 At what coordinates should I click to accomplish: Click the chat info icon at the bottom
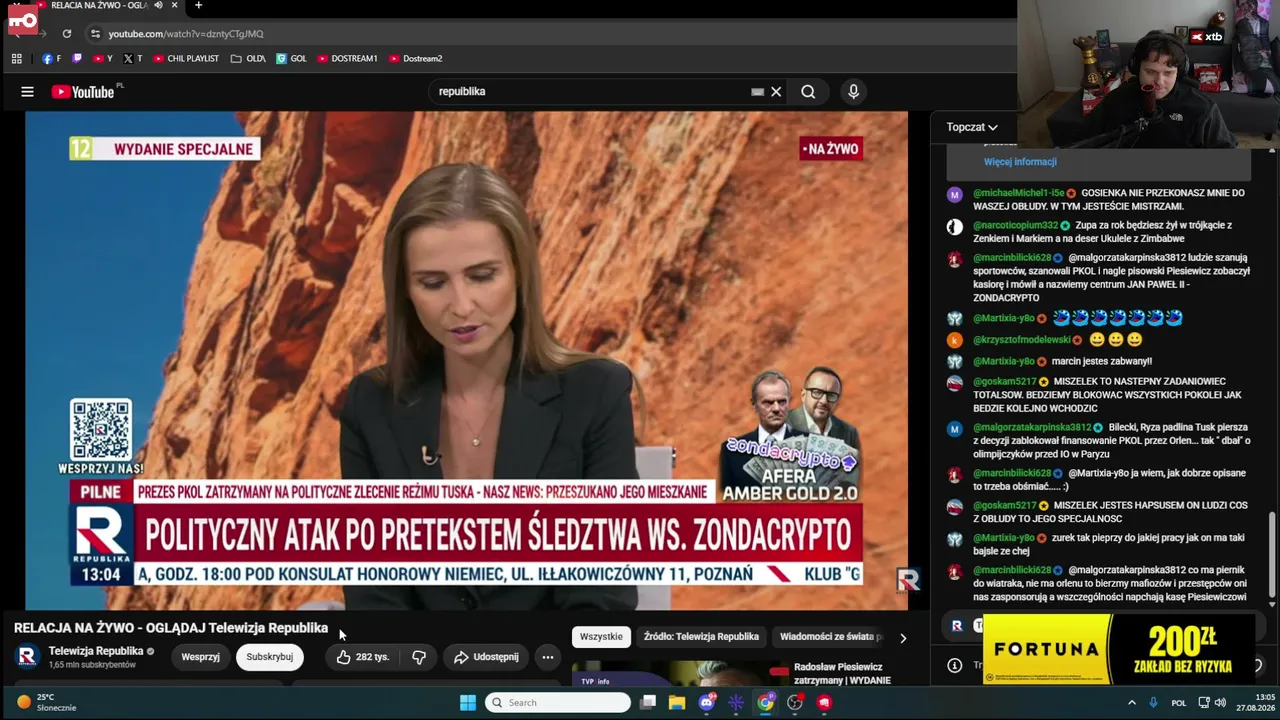(954, 665)
